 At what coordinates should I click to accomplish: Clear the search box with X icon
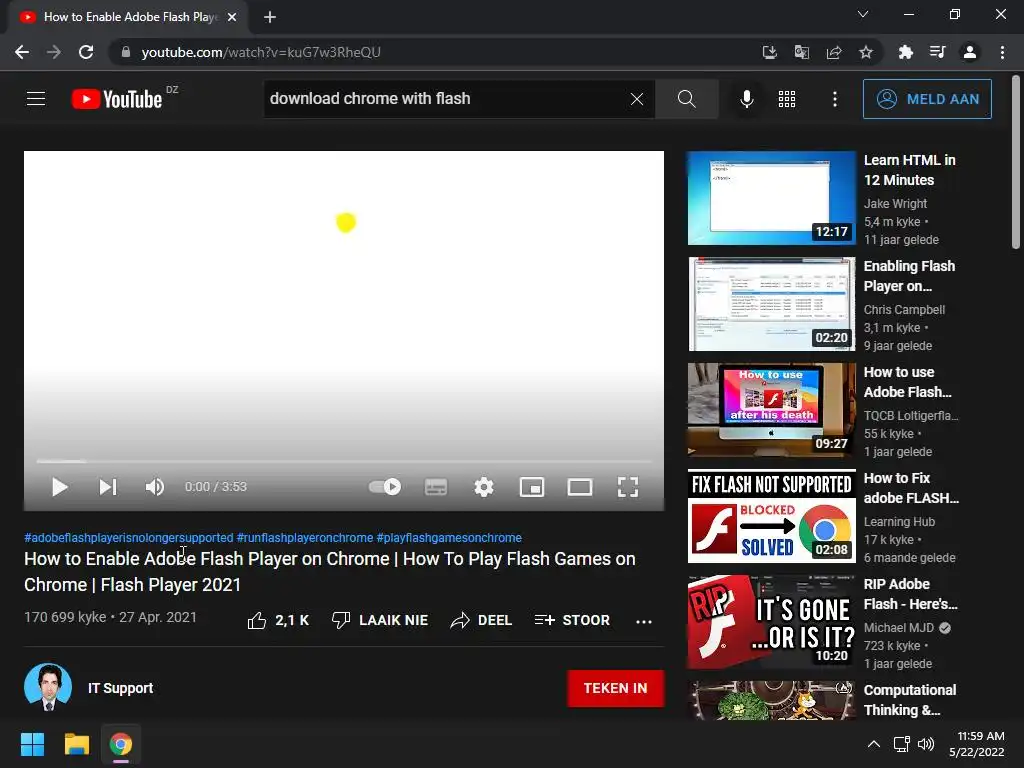(x=637, y=99)
